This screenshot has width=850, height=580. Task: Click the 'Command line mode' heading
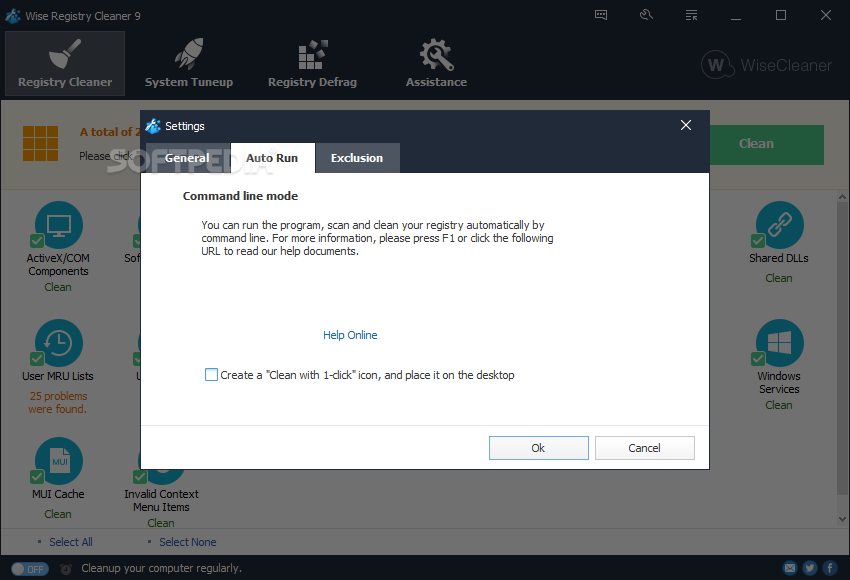pos(240,196)
